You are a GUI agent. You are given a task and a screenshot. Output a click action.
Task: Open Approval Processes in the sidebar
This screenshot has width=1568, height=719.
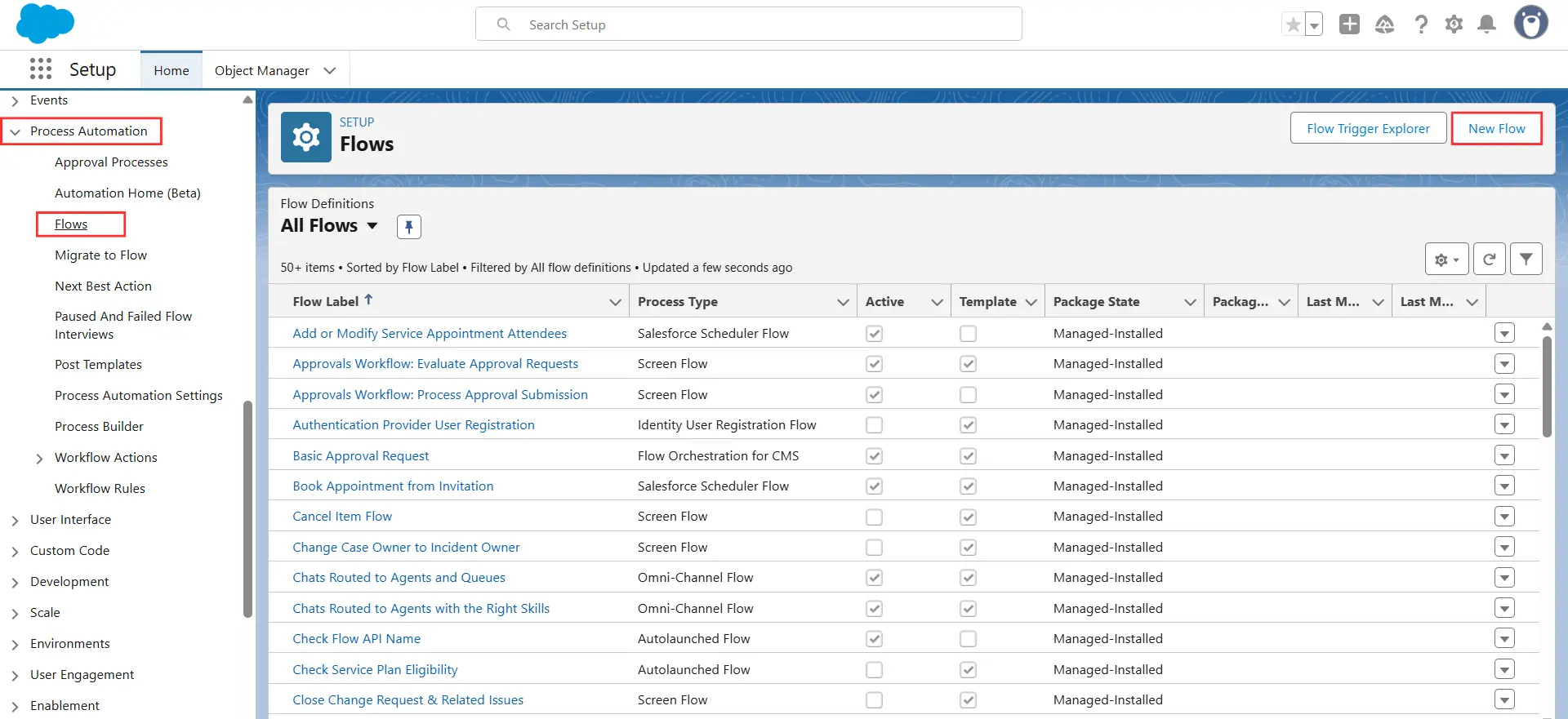click(111, 162)
